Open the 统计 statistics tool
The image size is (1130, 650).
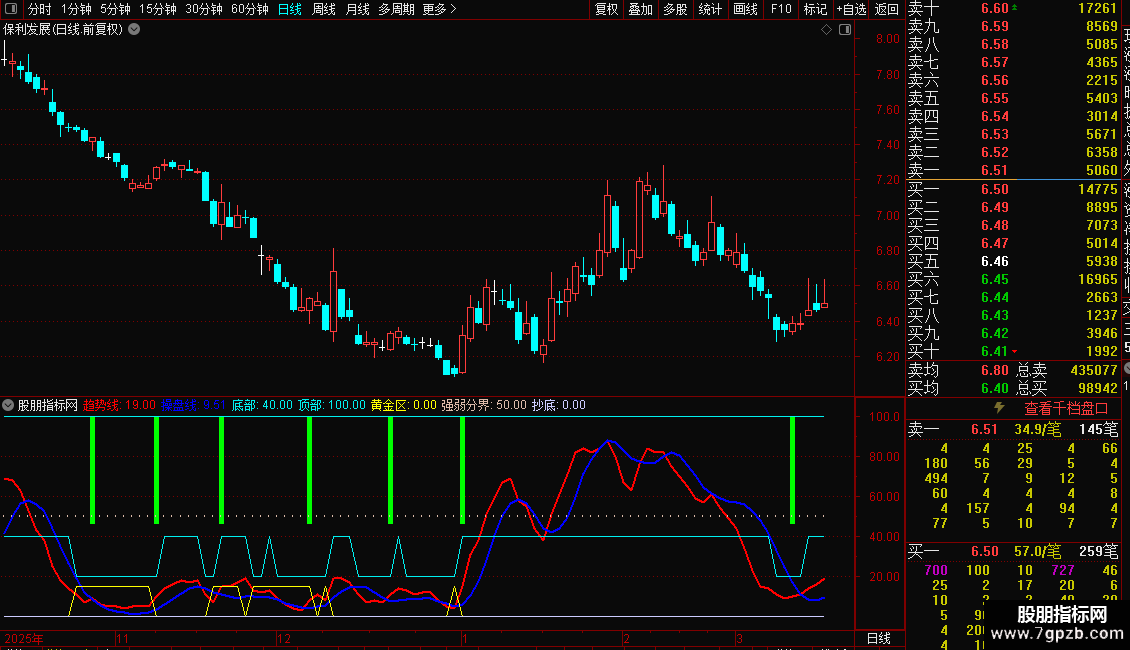pyautogui.click(x=710, y=9)
